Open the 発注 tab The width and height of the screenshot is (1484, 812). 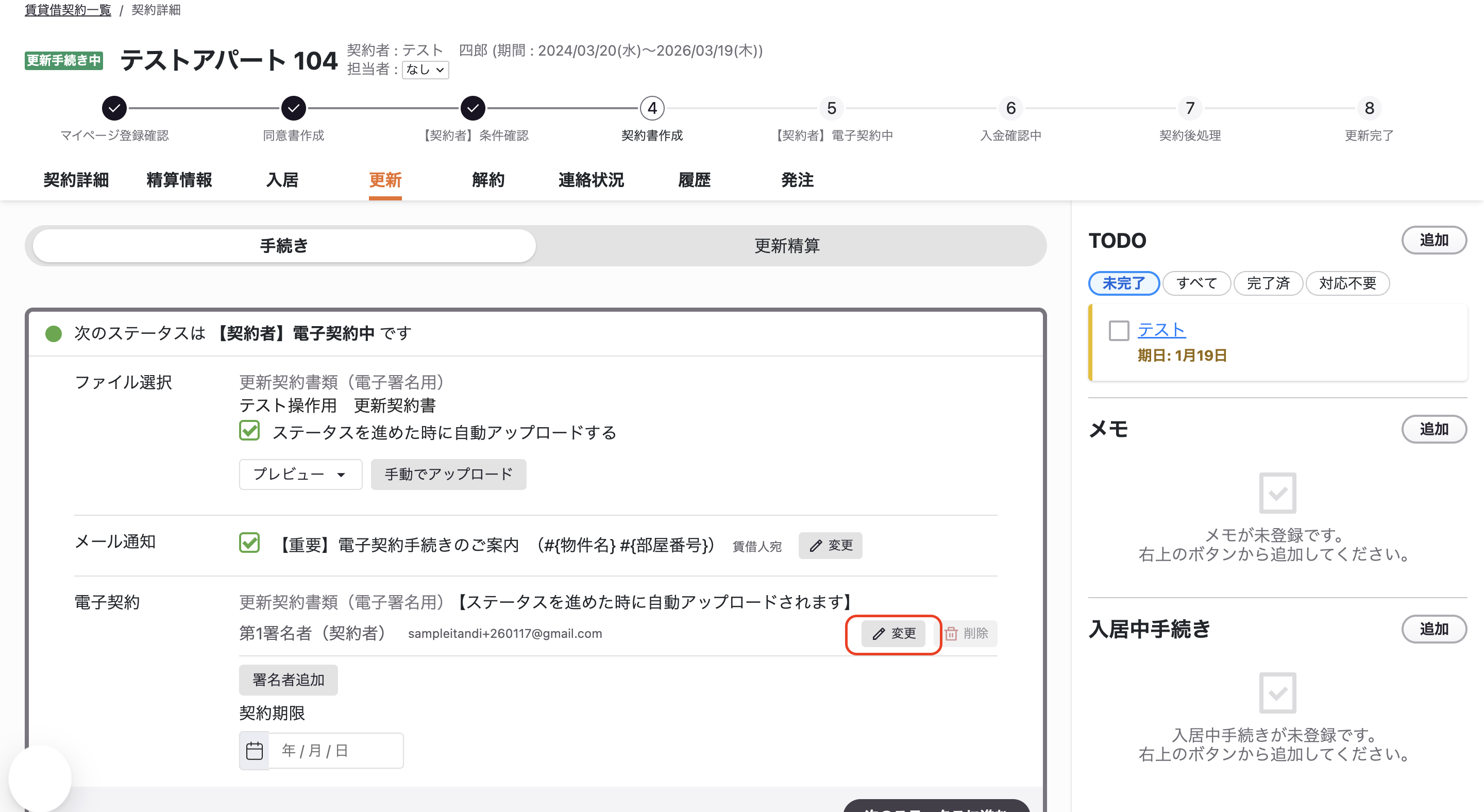[x=797, y=180]
